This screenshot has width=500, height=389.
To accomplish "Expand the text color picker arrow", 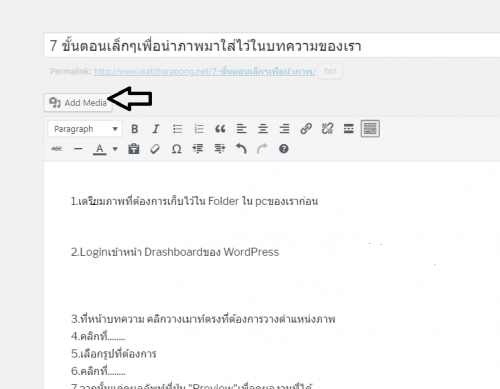I will tap(115, 149).
